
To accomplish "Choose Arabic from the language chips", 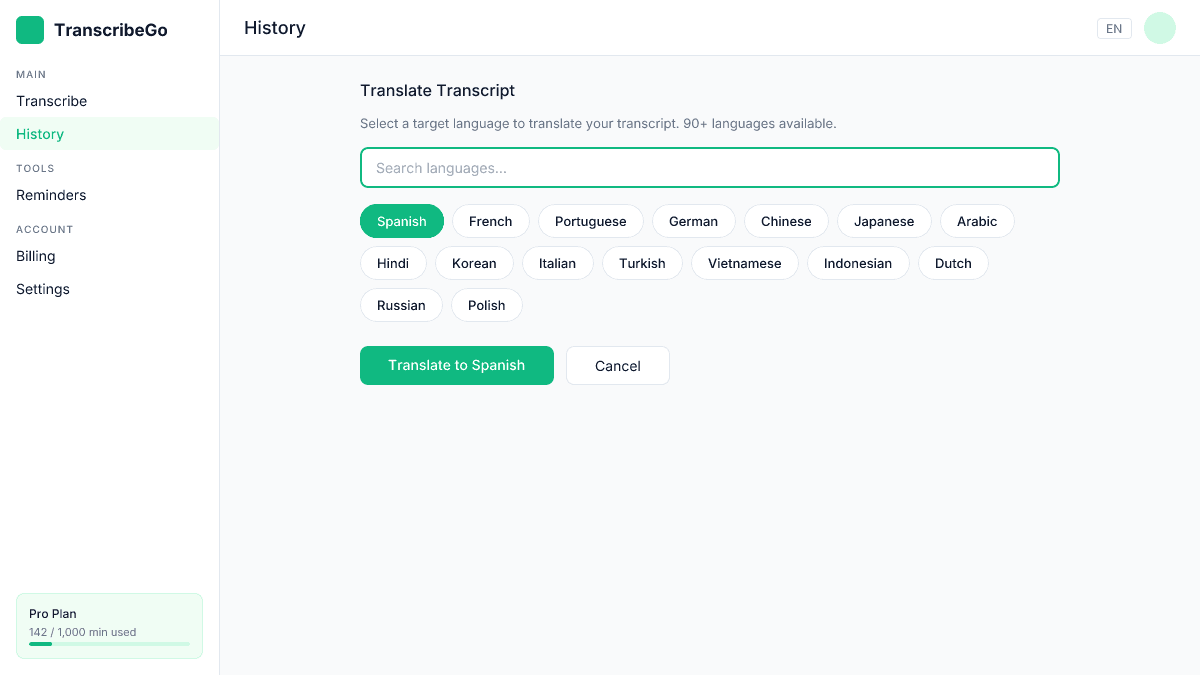I will (x=977, y=221).
